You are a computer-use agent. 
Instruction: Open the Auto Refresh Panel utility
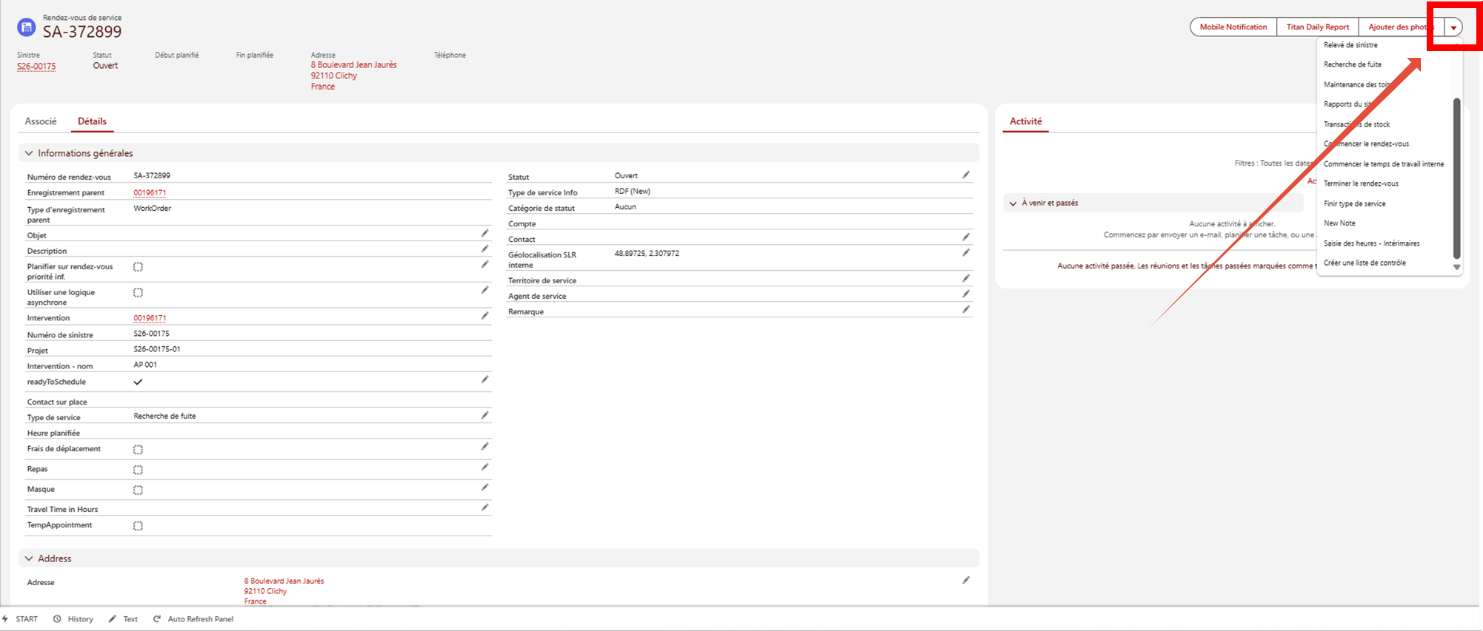[193, 619]
